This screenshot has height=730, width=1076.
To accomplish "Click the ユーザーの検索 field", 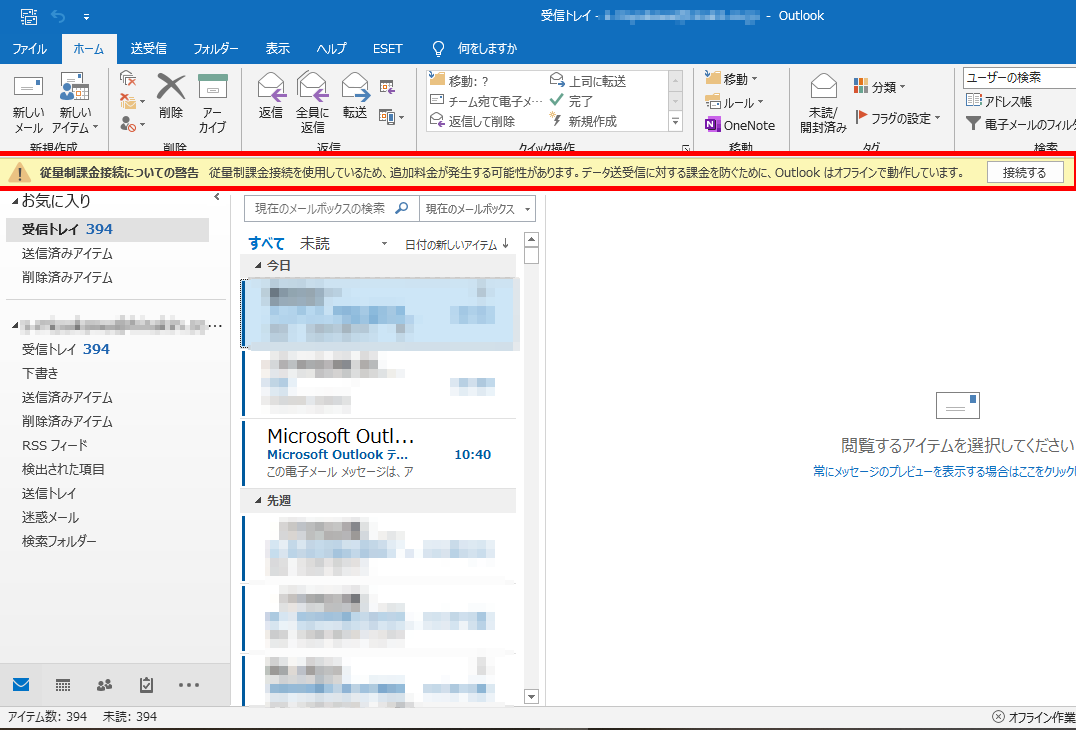I will point(1020,78).
